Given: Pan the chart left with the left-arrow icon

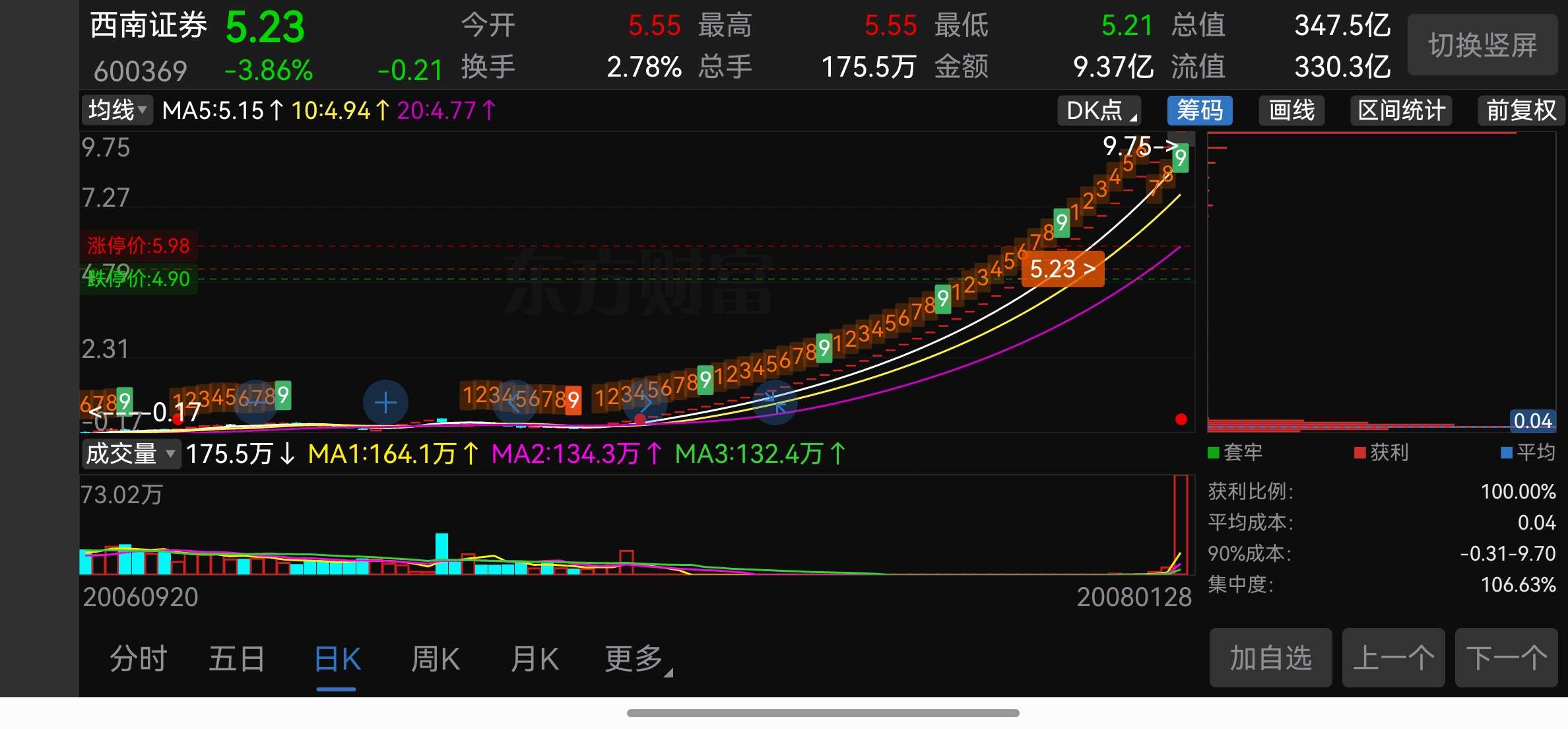Looking at the screenshot, I should (x=518, y=401).
